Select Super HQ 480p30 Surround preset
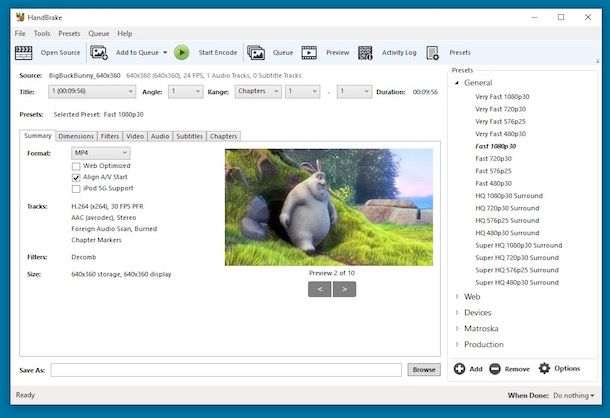 (x=517, y=283)
